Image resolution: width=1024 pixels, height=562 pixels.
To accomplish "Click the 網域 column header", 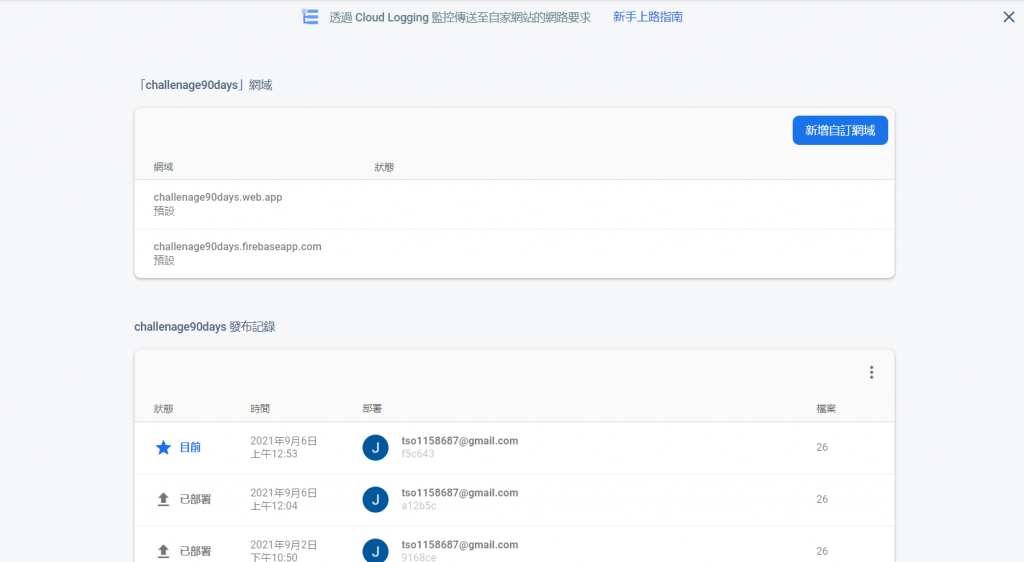I will [x=163, y=167].
